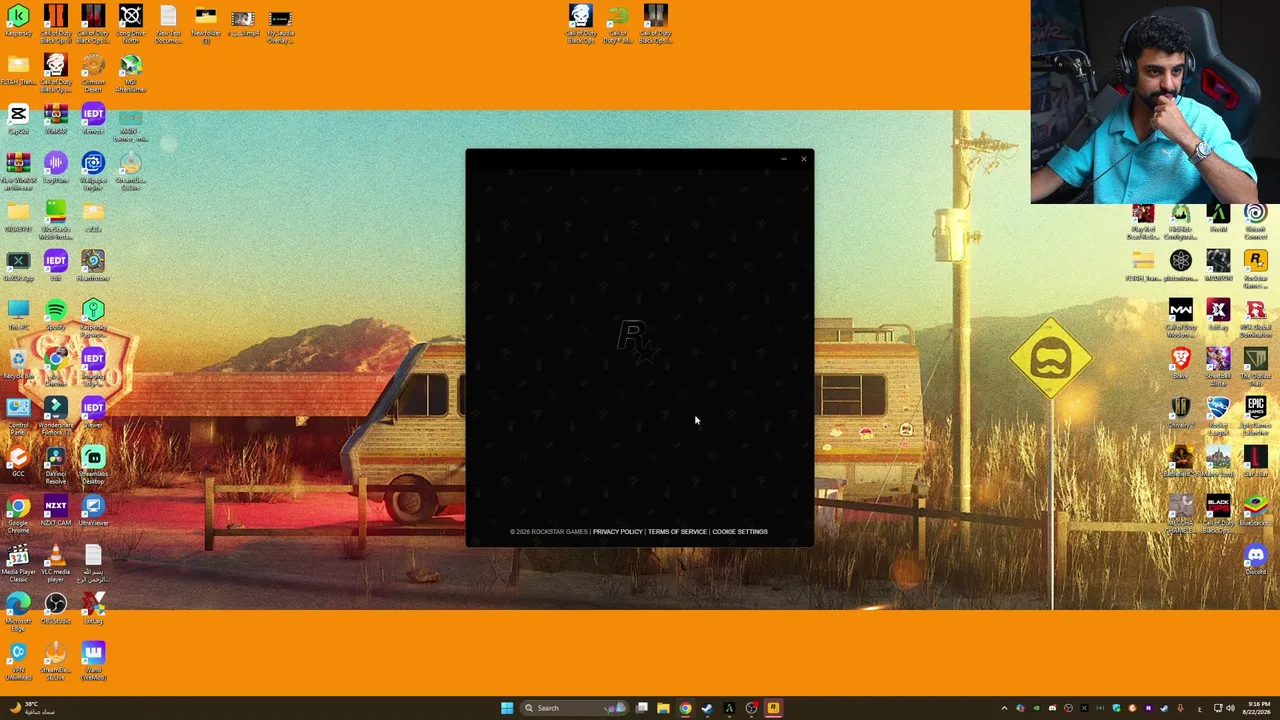Open Control Panel desktop icon
This screenshot has height=720, width=1280.
(18, 415)
